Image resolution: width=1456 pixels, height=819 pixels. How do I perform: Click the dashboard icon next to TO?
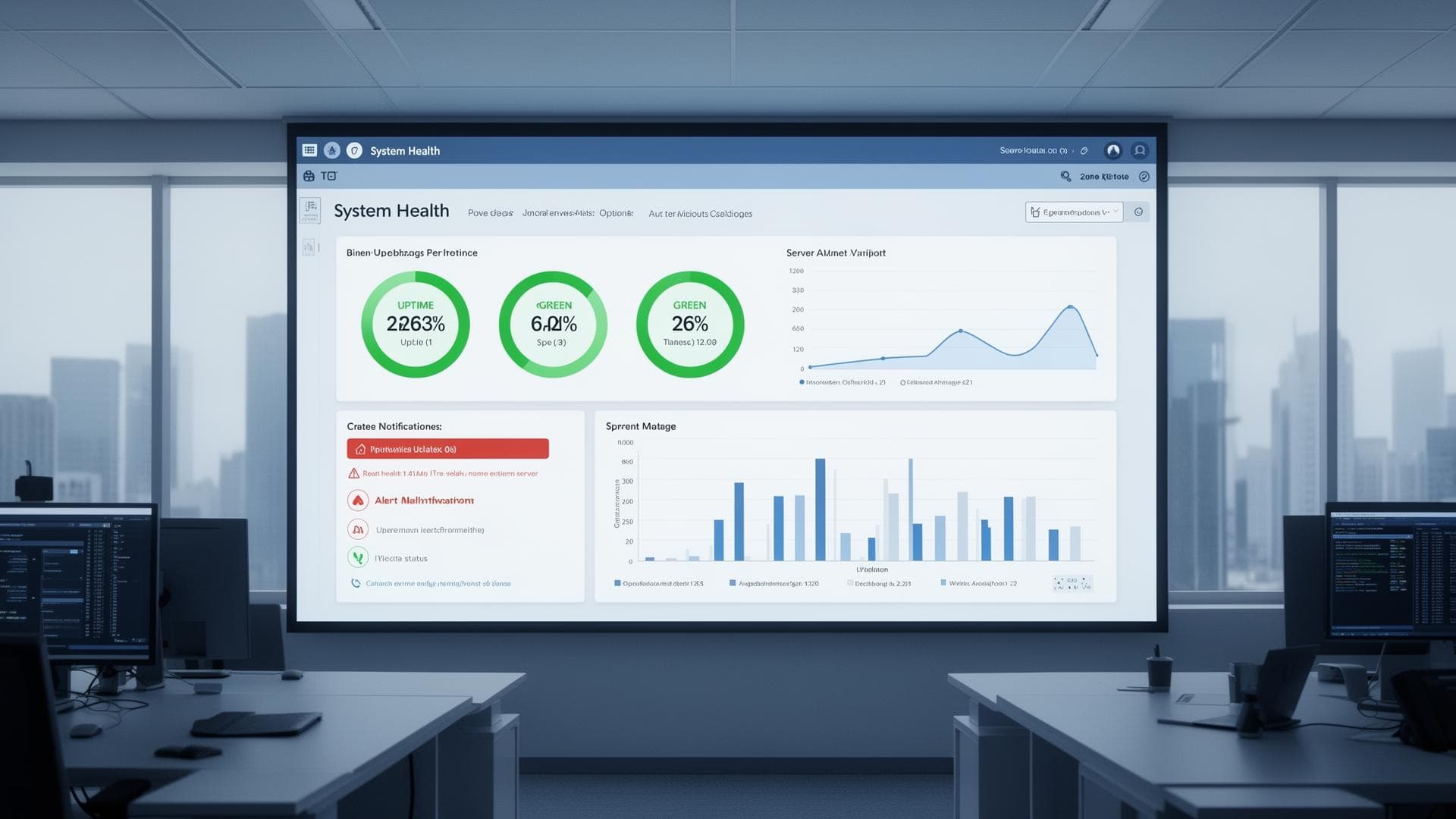[309, 176]
